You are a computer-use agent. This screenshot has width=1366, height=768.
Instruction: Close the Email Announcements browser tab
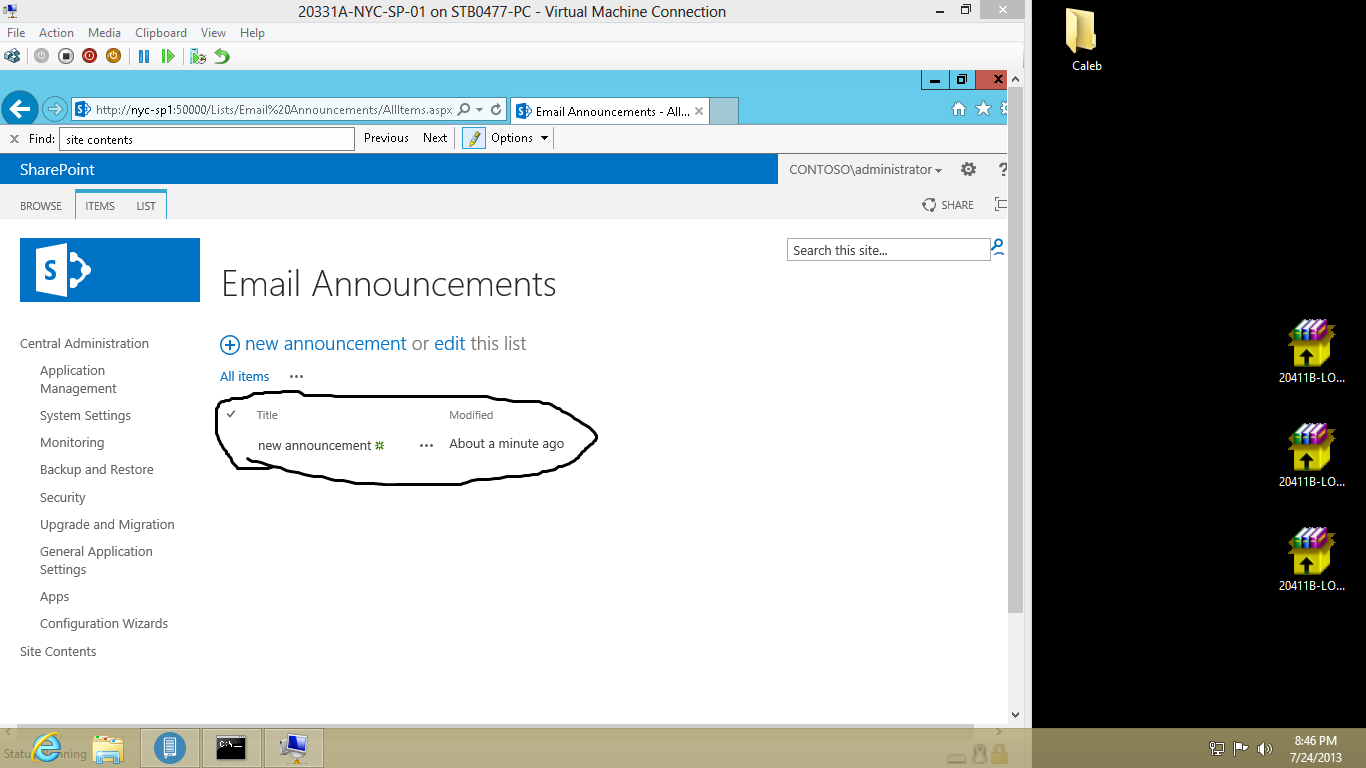tap(699, 111)
